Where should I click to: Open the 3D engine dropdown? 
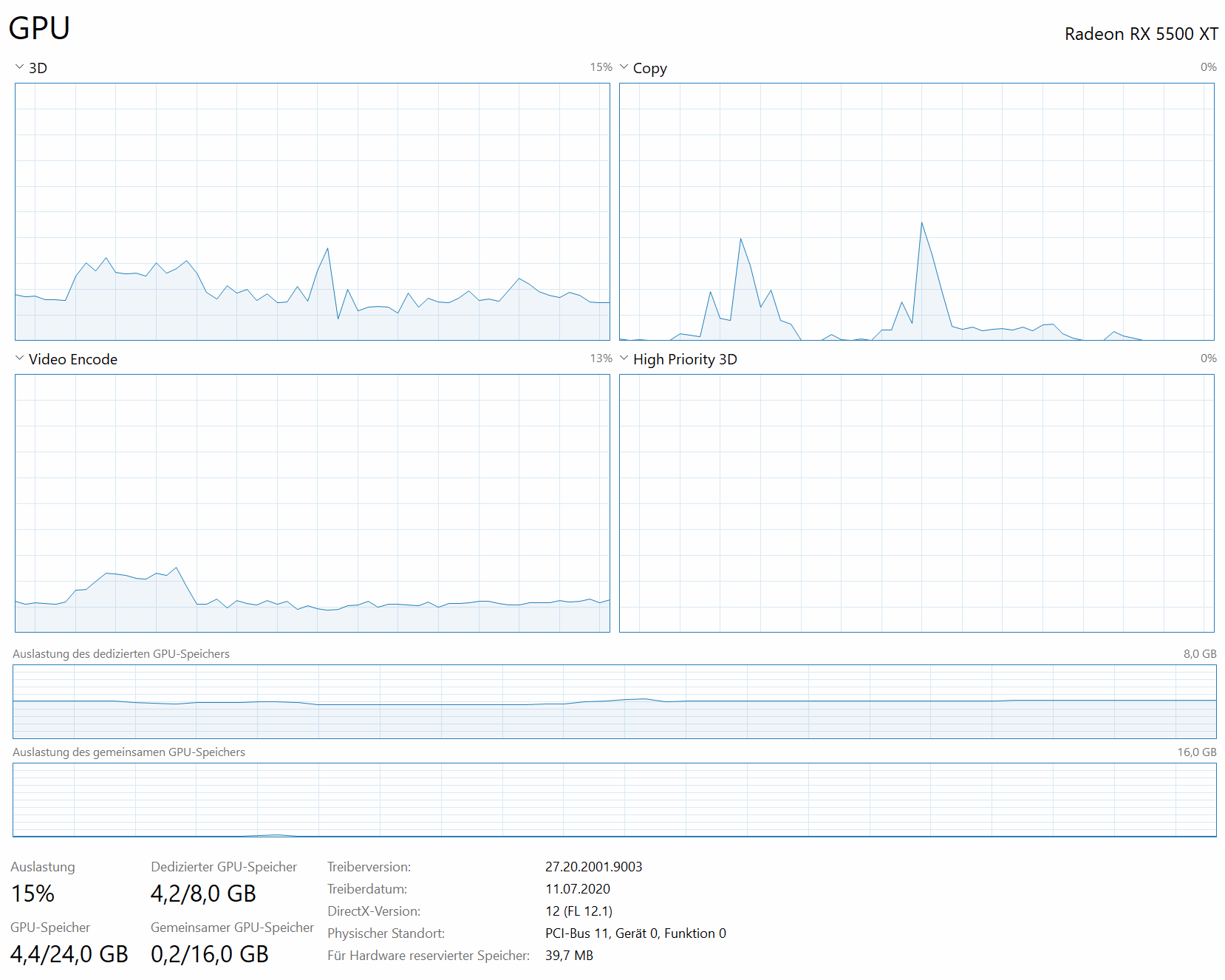[x=30, y=68]
